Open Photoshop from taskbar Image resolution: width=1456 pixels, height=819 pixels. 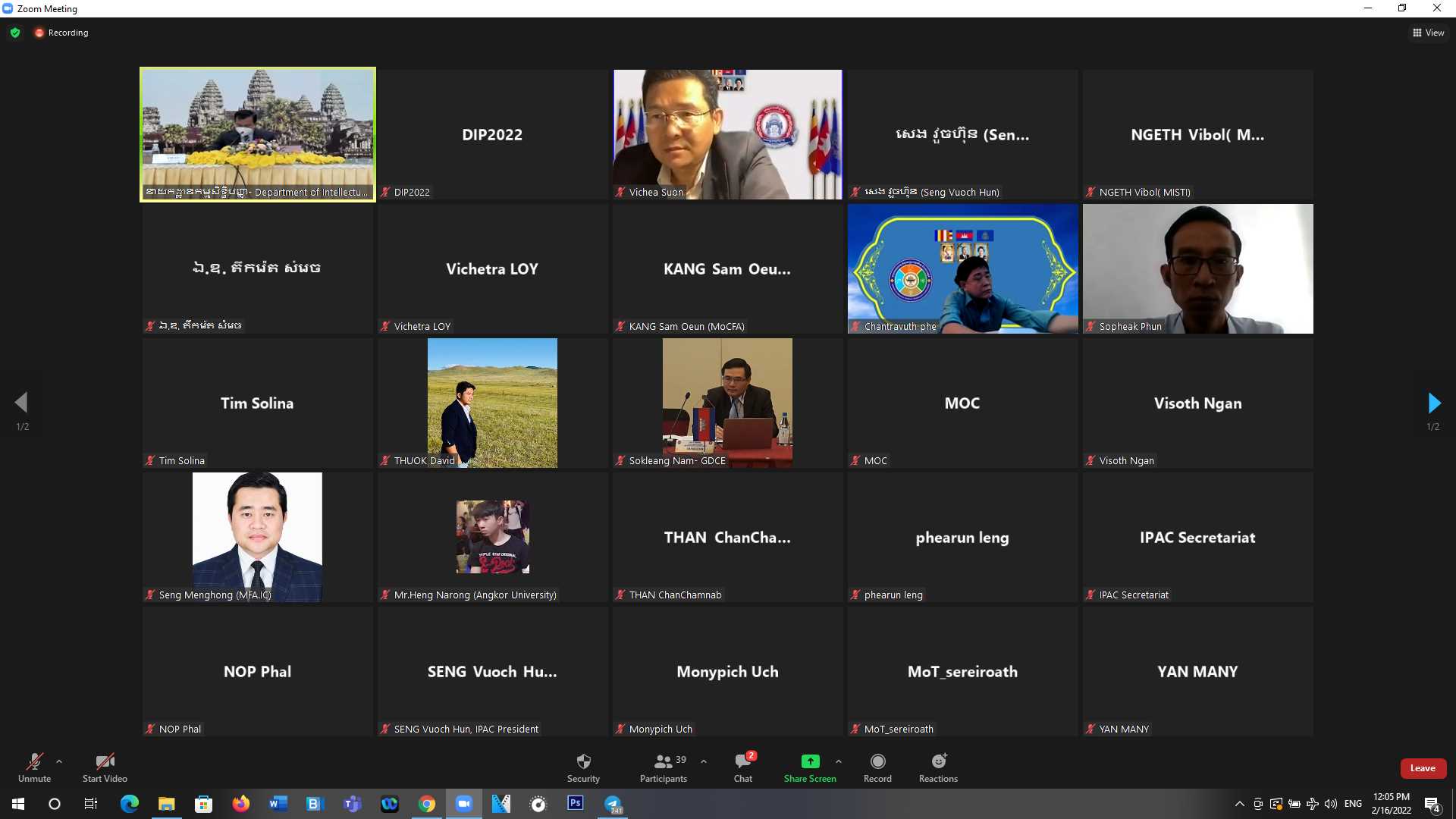pyautogui.click(x=576, y=804)
